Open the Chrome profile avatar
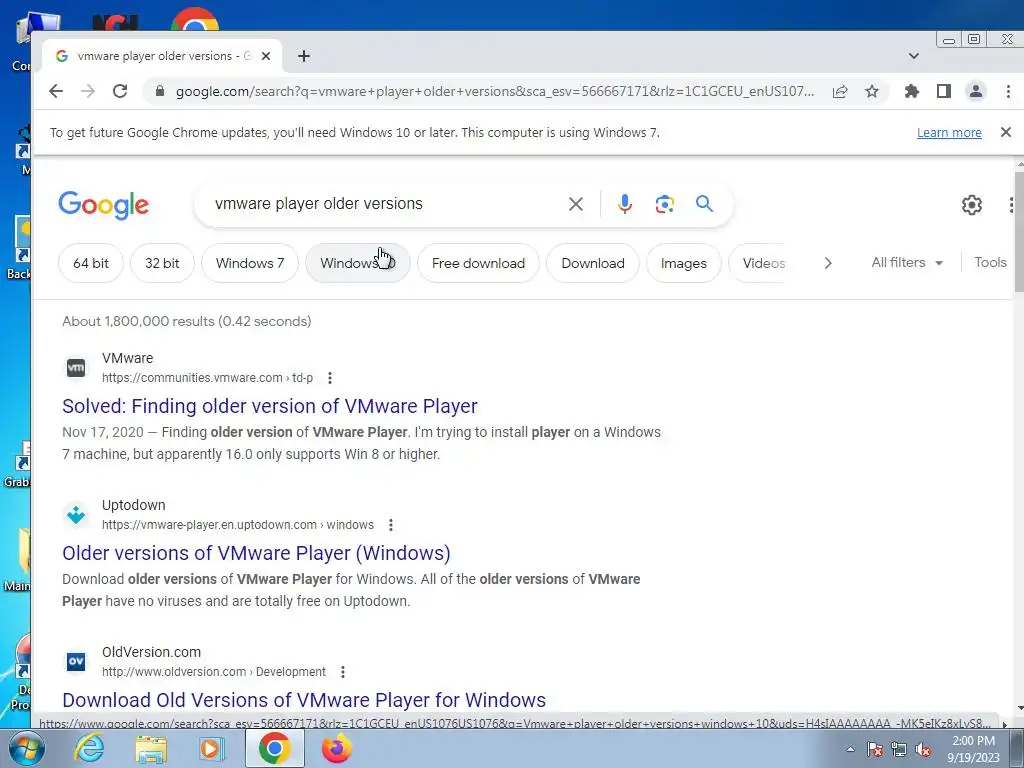Viewport: 1024px width, 768px height. coord(976,91)
